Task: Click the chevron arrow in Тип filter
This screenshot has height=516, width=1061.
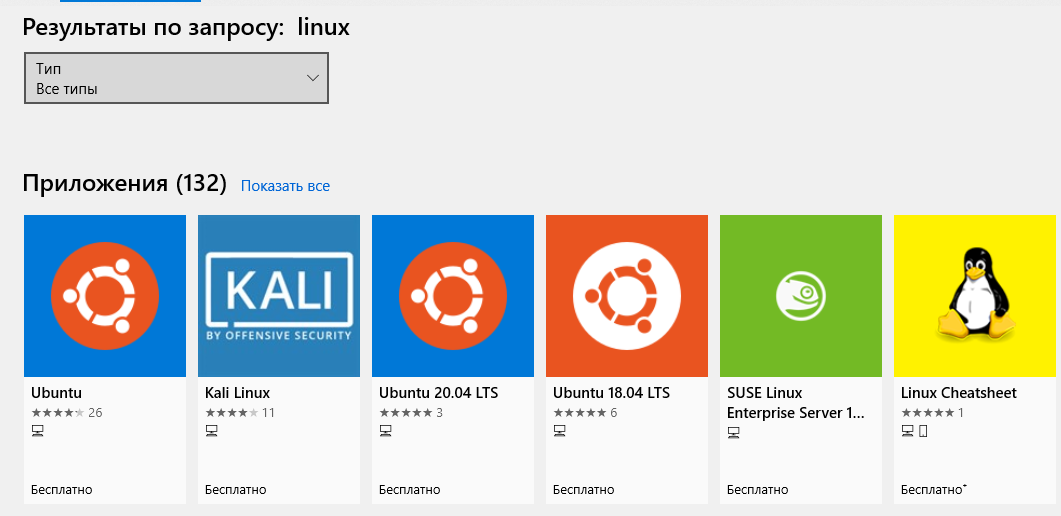Action: pyautogui.click(x=313, y=78)
